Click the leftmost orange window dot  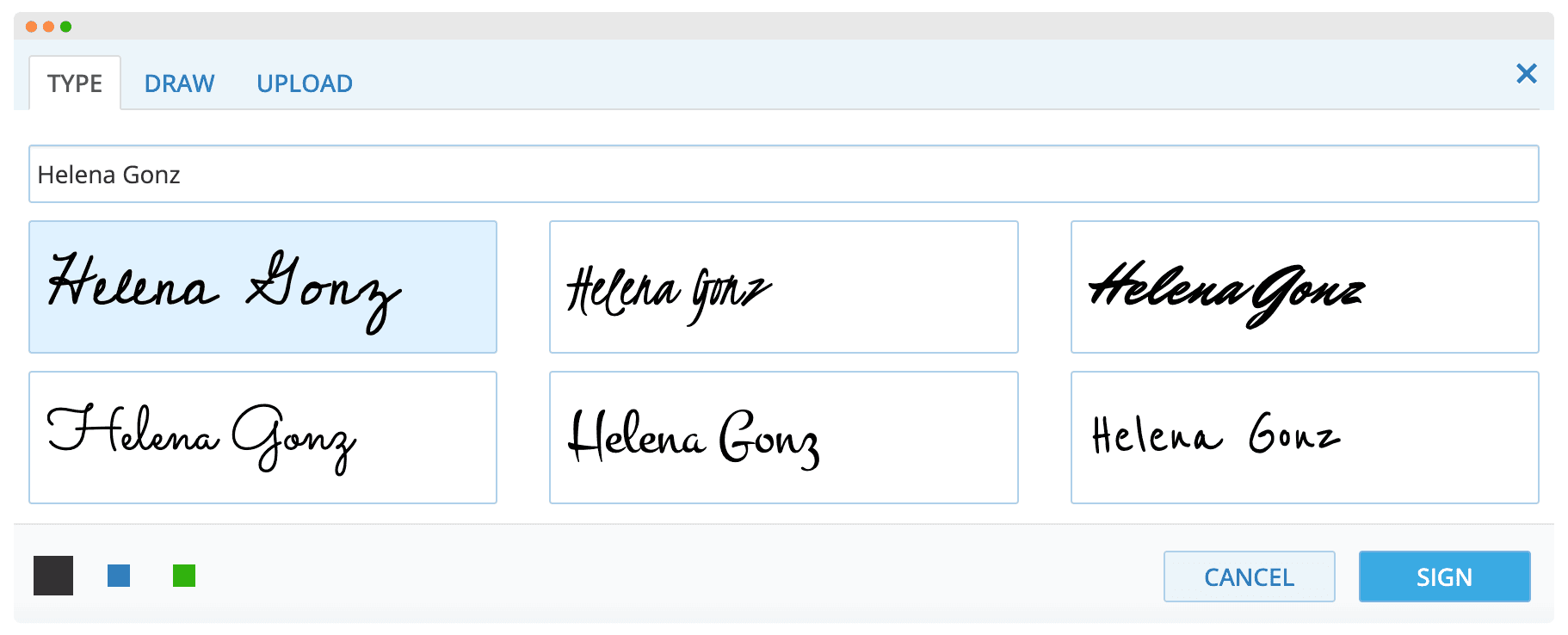pos(31,27)
